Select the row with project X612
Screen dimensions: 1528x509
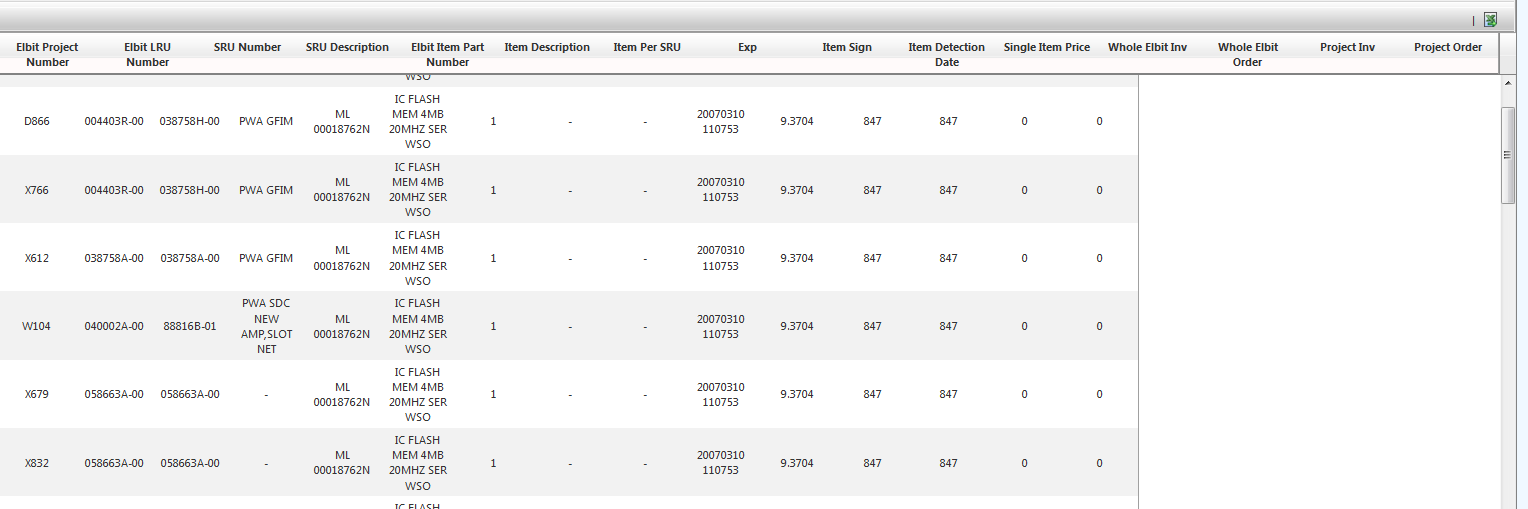click(x=37, y=258)
